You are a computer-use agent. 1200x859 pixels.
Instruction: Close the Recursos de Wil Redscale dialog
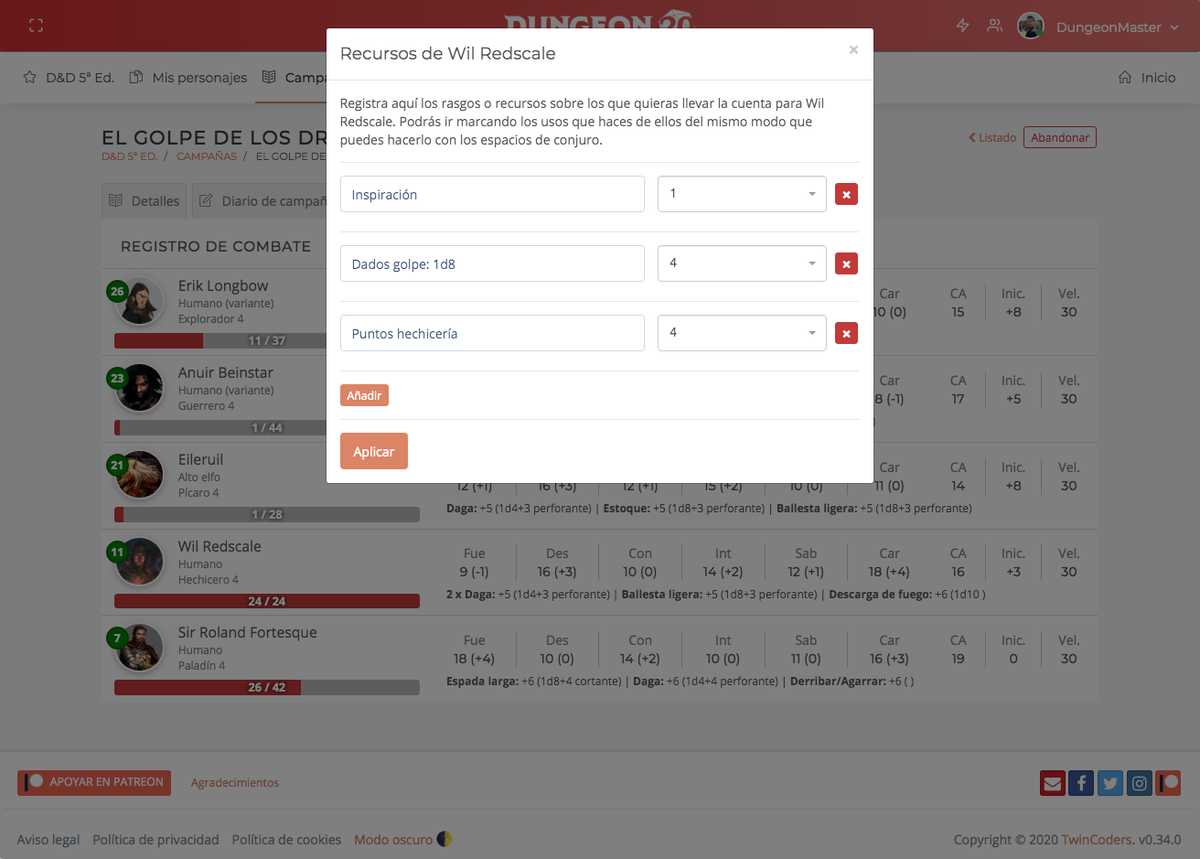tap(853, 50)
